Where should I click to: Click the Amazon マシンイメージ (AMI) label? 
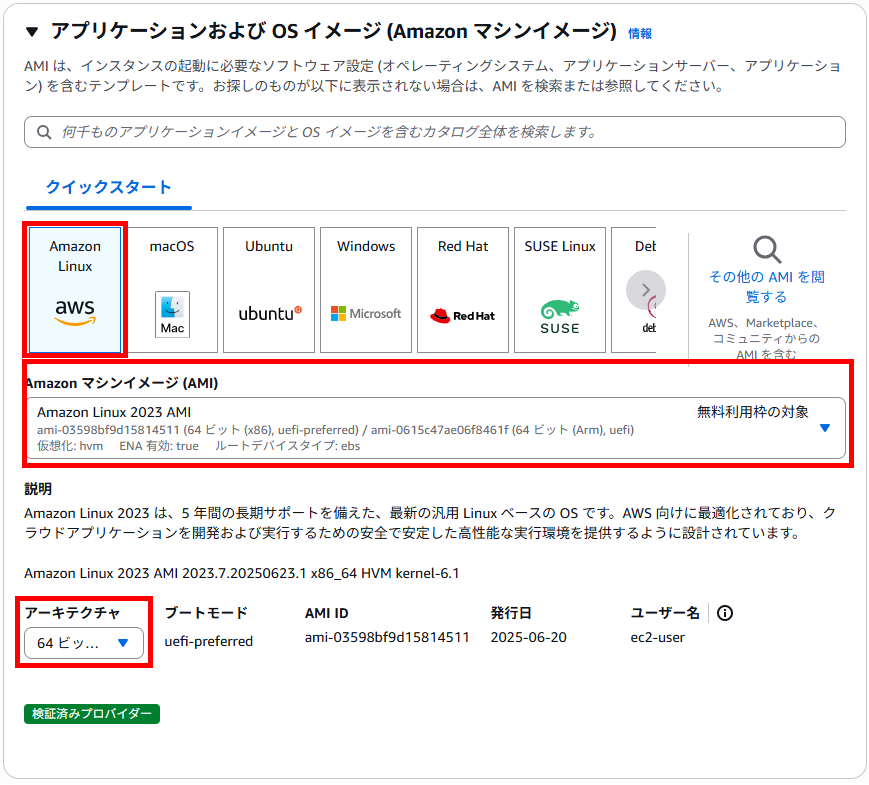122,383
